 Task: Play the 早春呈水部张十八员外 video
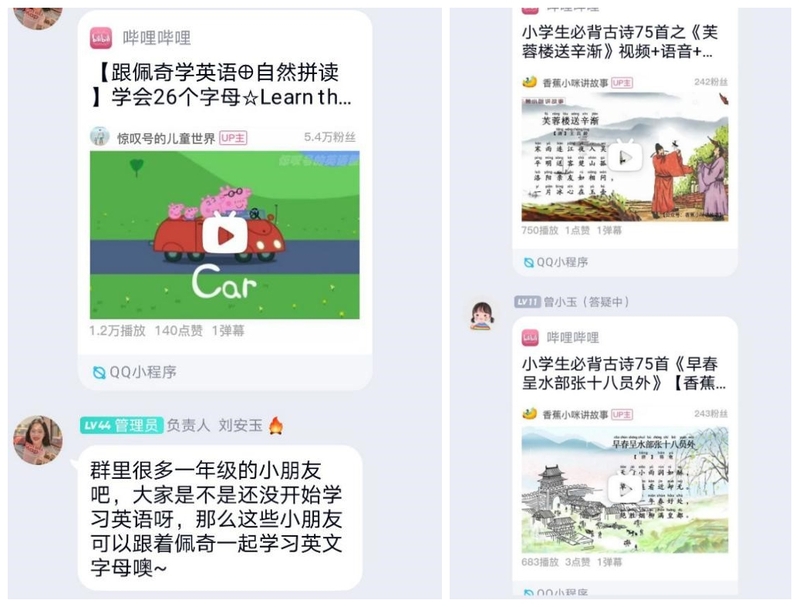pyautogui.click(x=625, y=489)
